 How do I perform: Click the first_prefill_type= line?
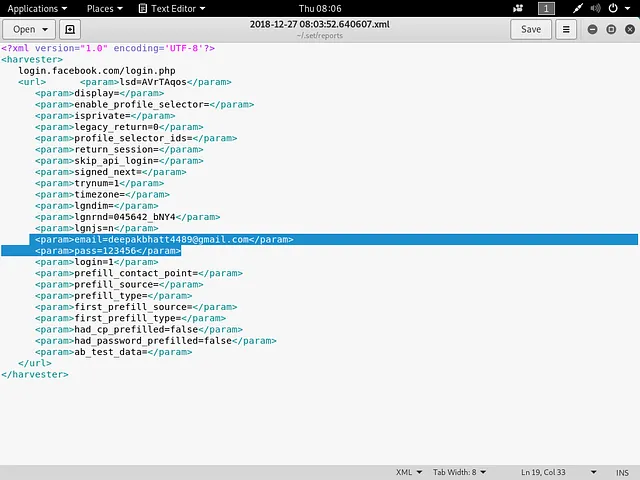pos(130,318)
